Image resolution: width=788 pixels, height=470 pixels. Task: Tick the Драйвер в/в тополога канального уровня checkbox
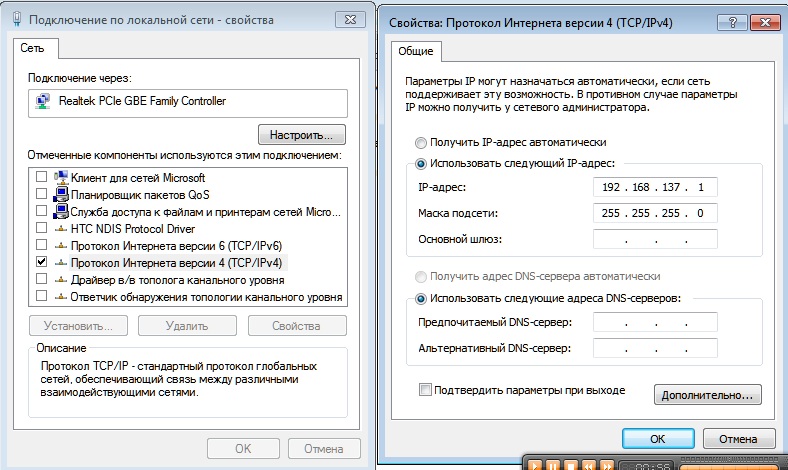point(41,279)
